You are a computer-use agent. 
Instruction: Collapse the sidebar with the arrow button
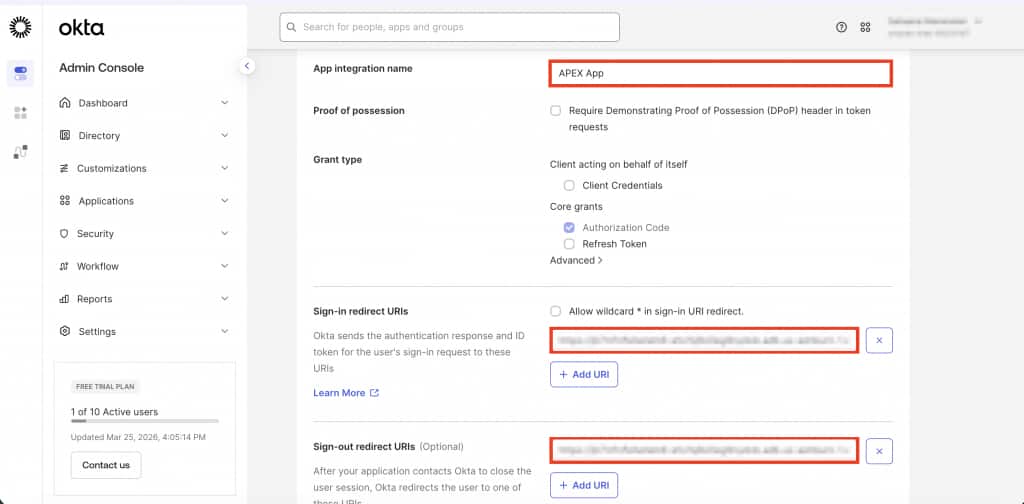coord(247,65)
